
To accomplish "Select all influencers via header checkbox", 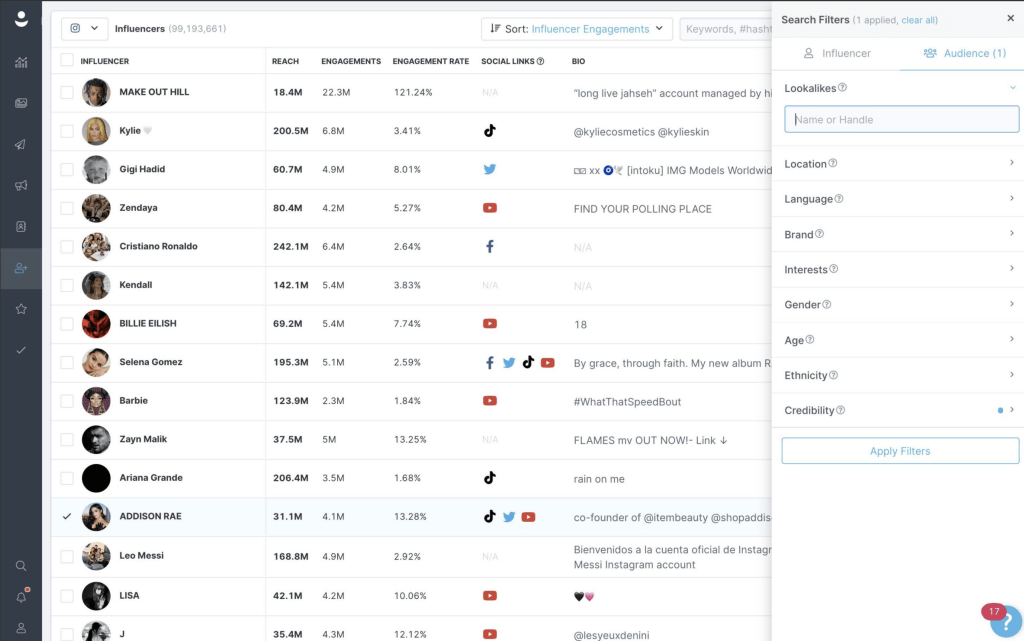I will pos(66,60).
